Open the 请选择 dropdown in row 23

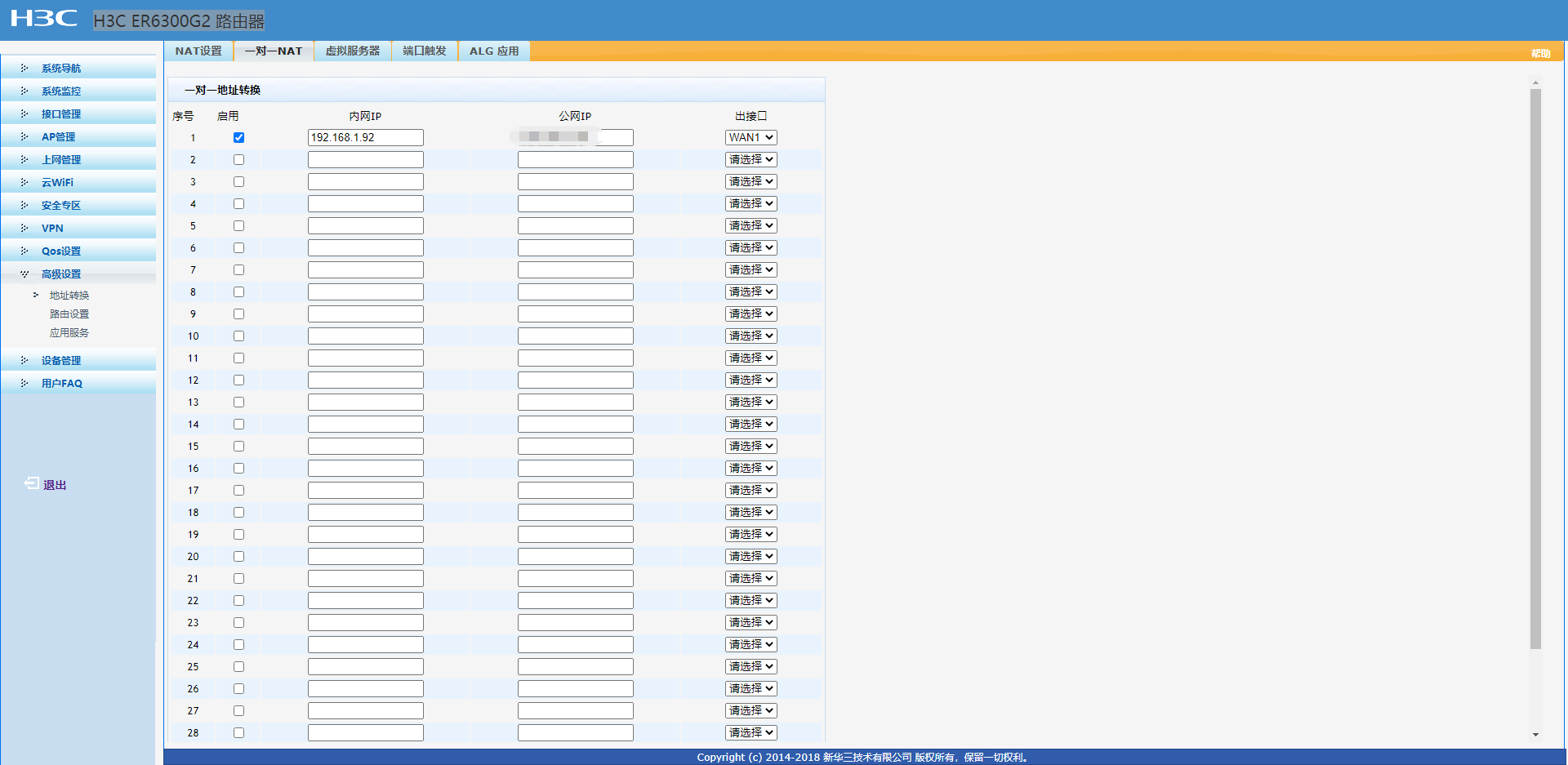click(751, 623)
